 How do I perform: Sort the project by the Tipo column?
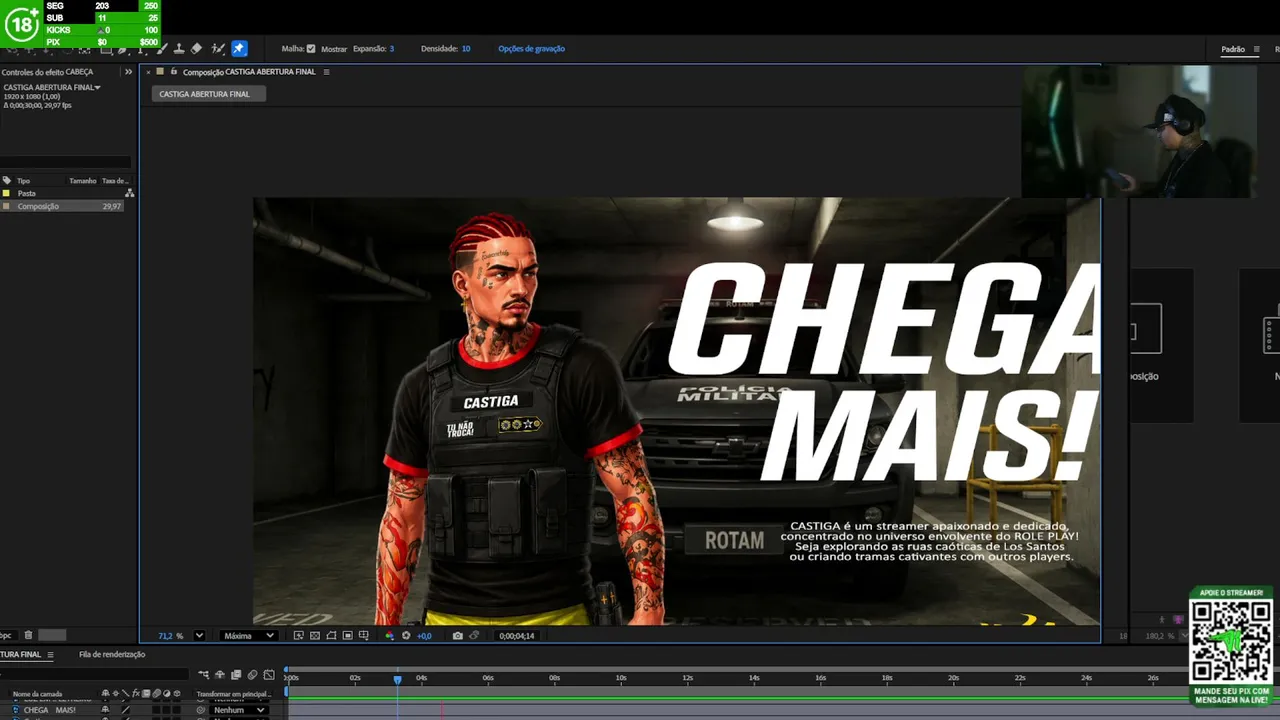coord(24,181)
